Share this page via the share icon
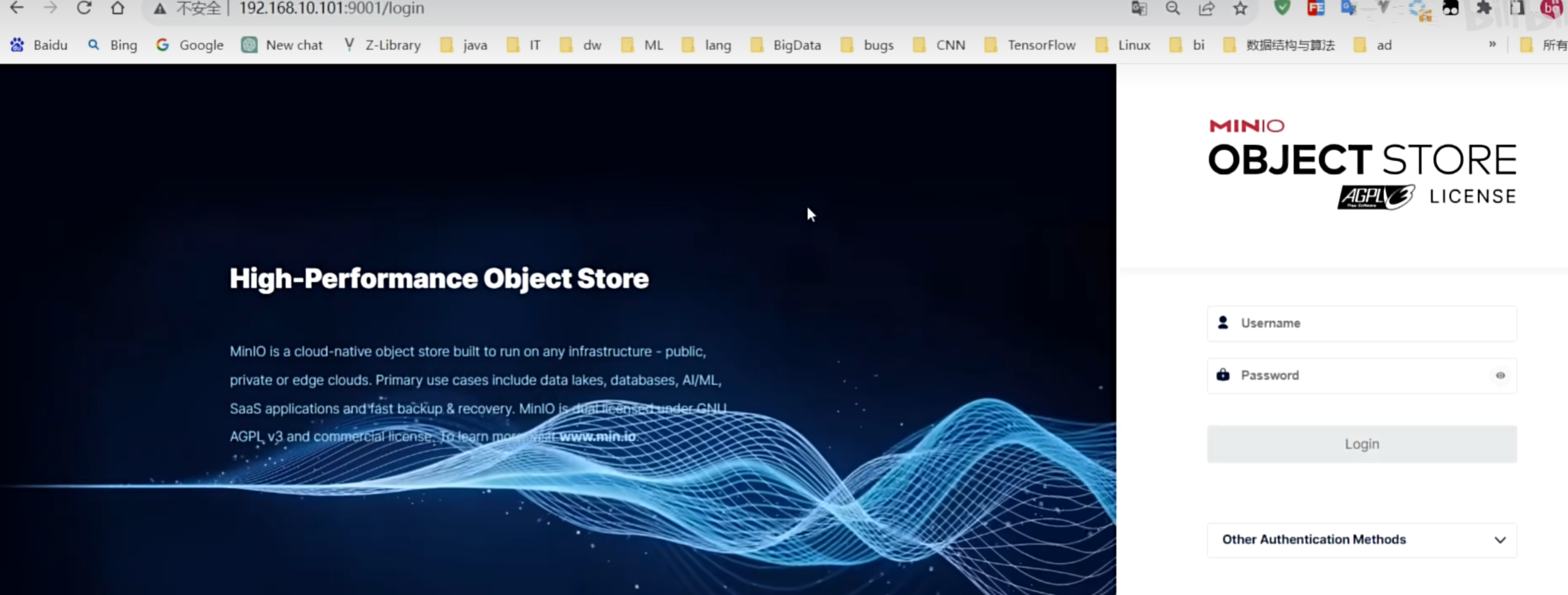This screenshot has width=1568, height=595. click(1207, 8)
